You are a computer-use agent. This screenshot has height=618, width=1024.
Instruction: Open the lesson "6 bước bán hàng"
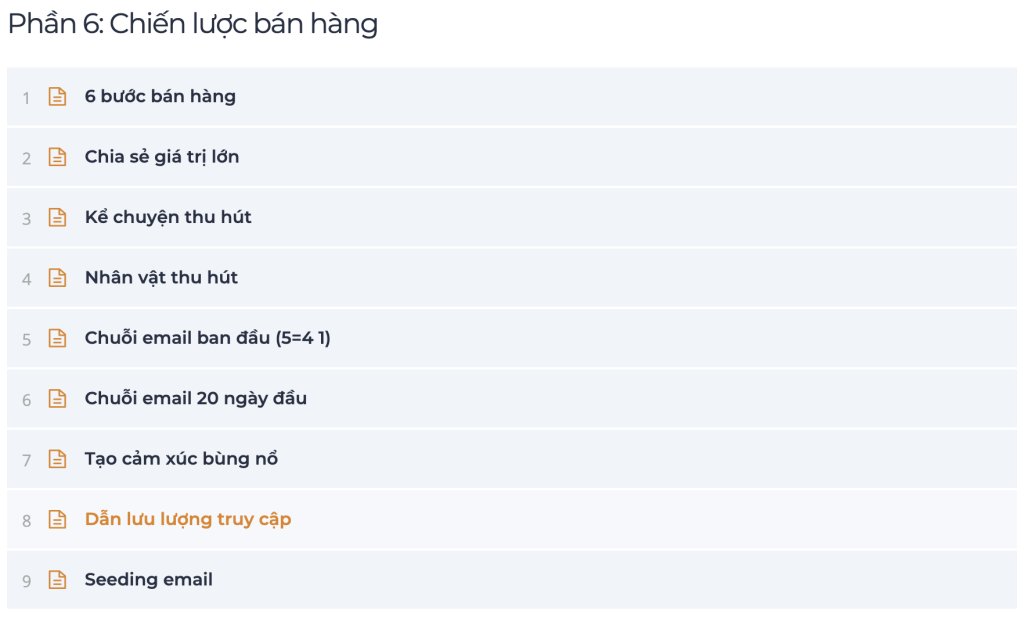tap(160, 97)
